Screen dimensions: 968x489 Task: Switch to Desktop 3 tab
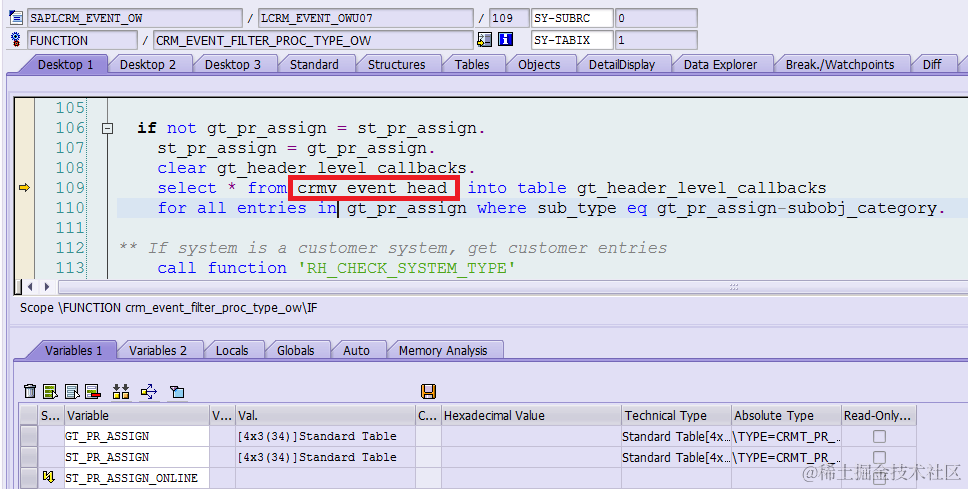[233, 64]
